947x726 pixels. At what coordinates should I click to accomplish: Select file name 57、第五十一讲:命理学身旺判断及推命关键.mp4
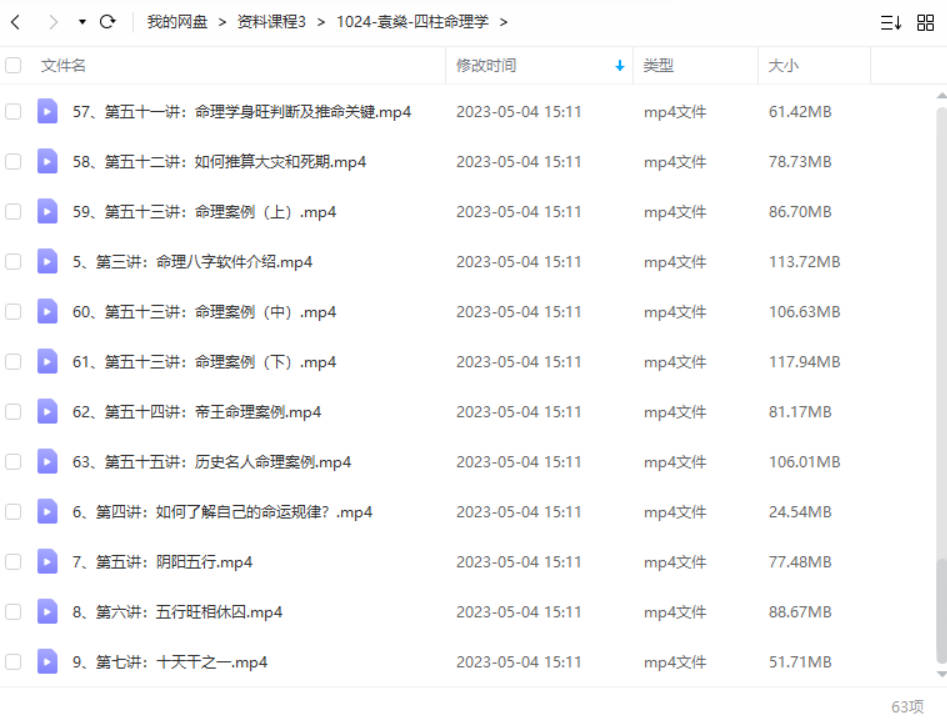242,112
